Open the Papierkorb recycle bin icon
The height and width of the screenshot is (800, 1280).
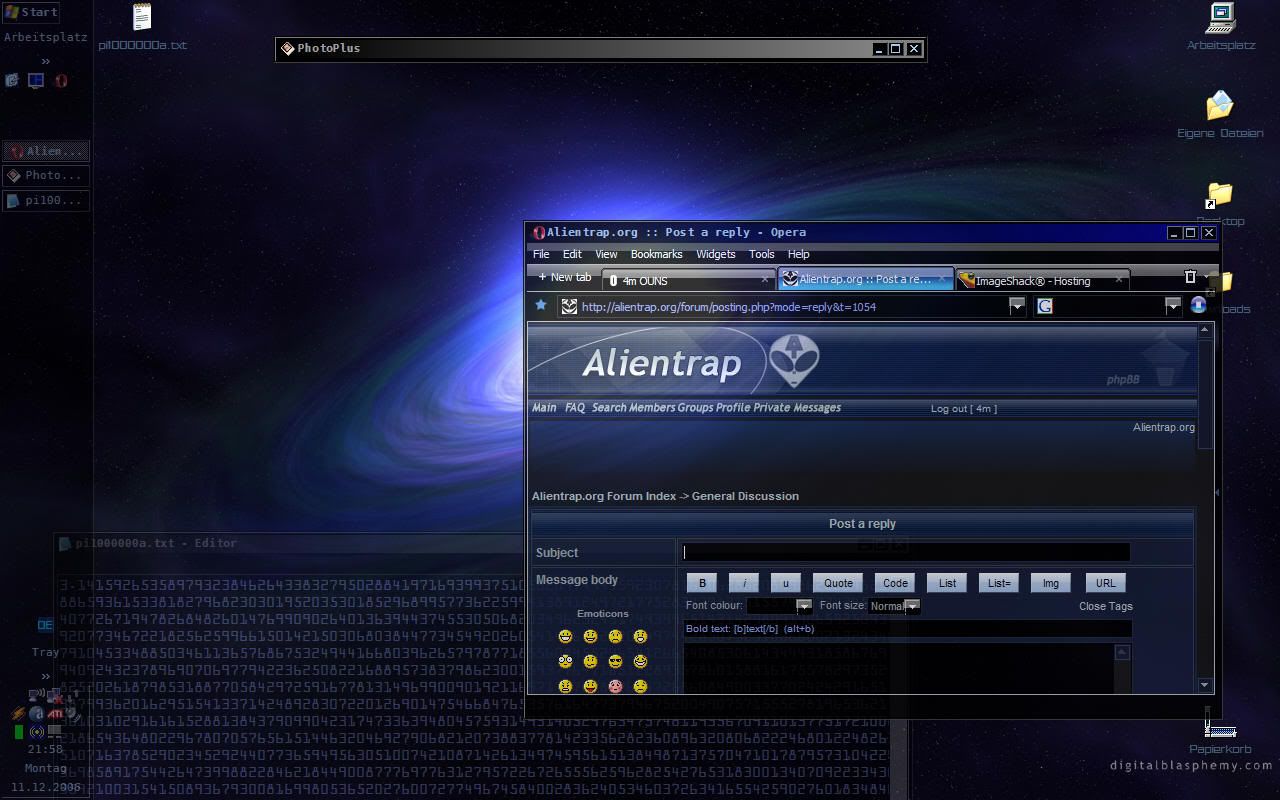pos(1220,728)
